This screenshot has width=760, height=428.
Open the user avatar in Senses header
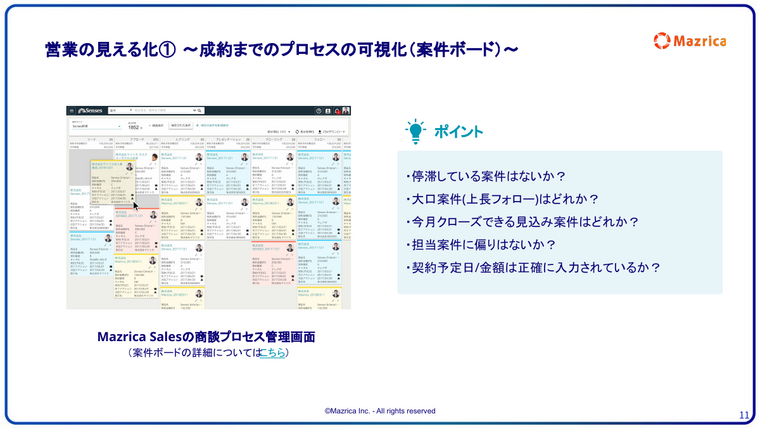(346, 111)
